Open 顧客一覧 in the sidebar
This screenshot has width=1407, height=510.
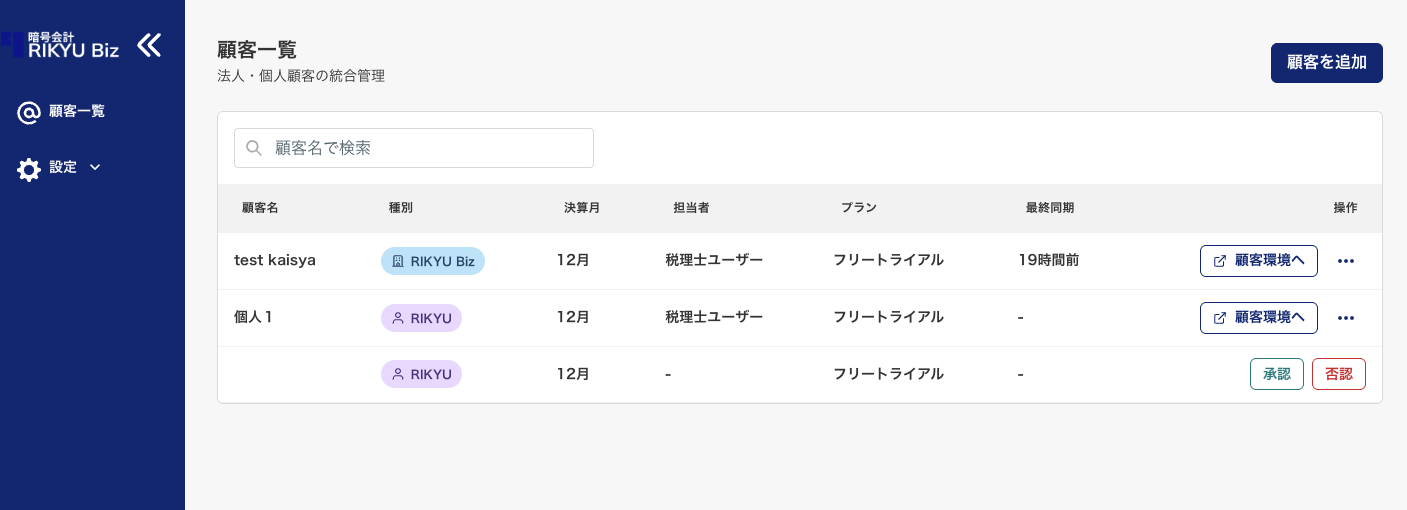[77, 112]
